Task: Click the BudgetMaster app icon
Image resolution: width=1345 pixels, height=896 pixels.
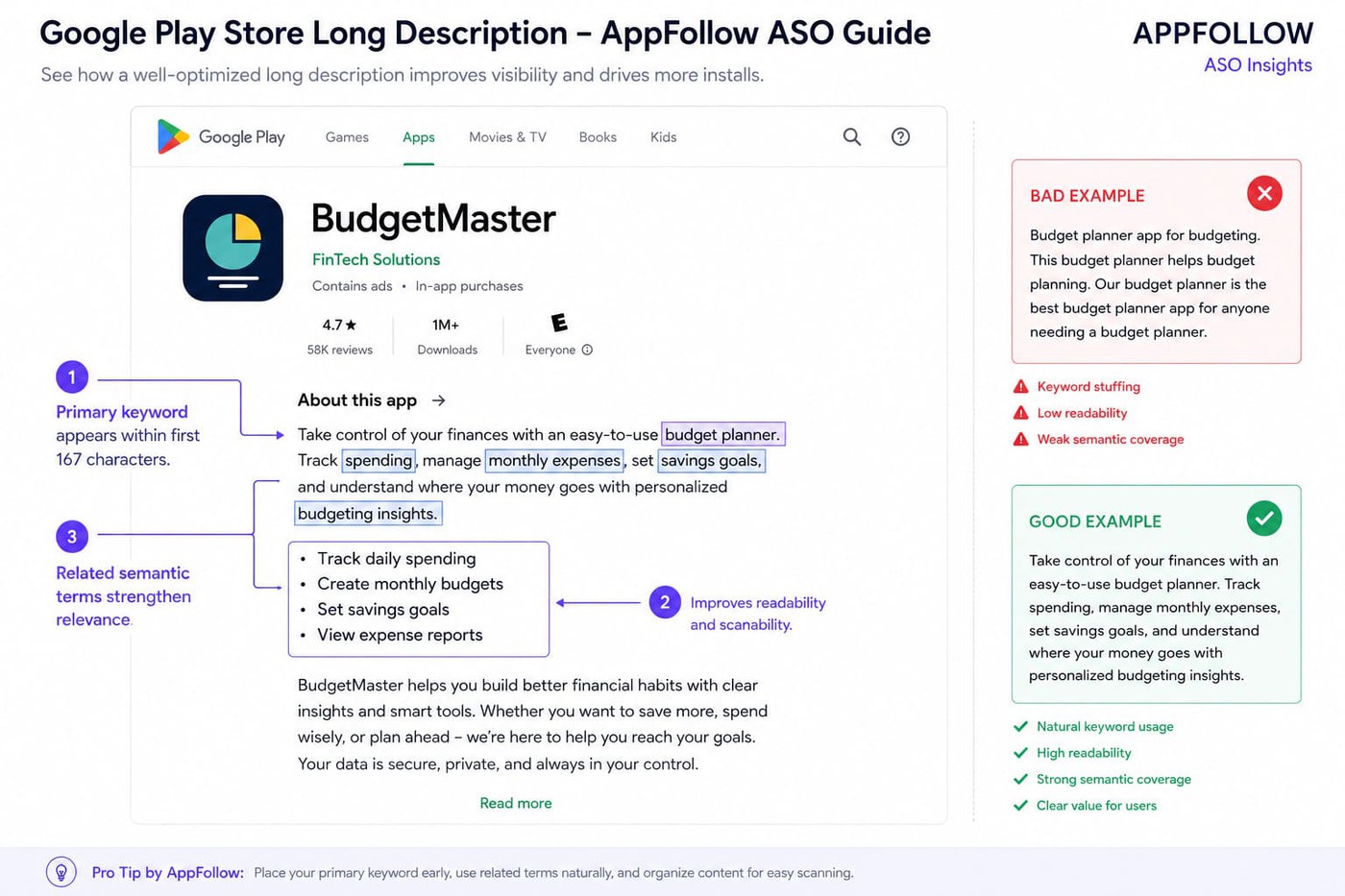Action: click(x=232, y=248)
